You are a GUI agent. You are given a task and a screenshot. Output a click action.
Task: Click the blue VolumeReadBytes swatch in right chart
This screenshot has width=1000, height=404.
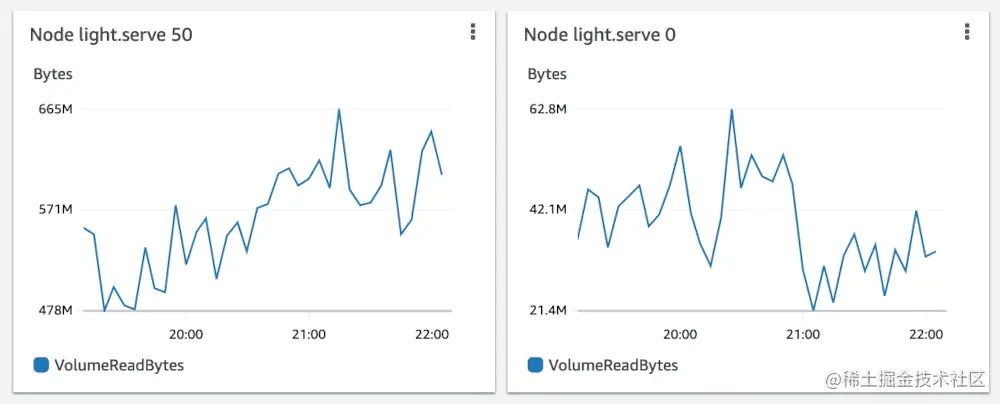535,365
